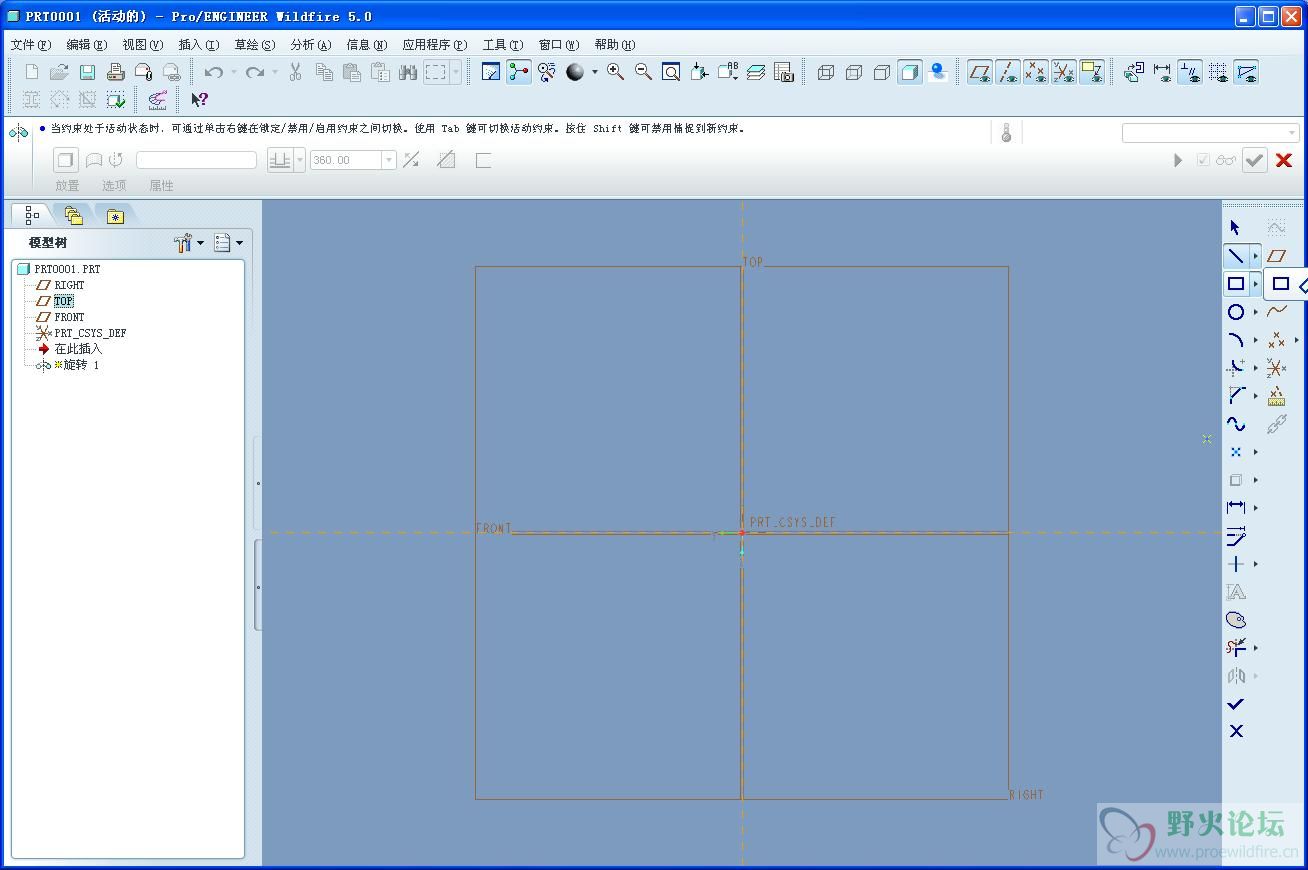Click the Zoom Out magnifier icon
1308x870 pixels.
coord(643,72)
